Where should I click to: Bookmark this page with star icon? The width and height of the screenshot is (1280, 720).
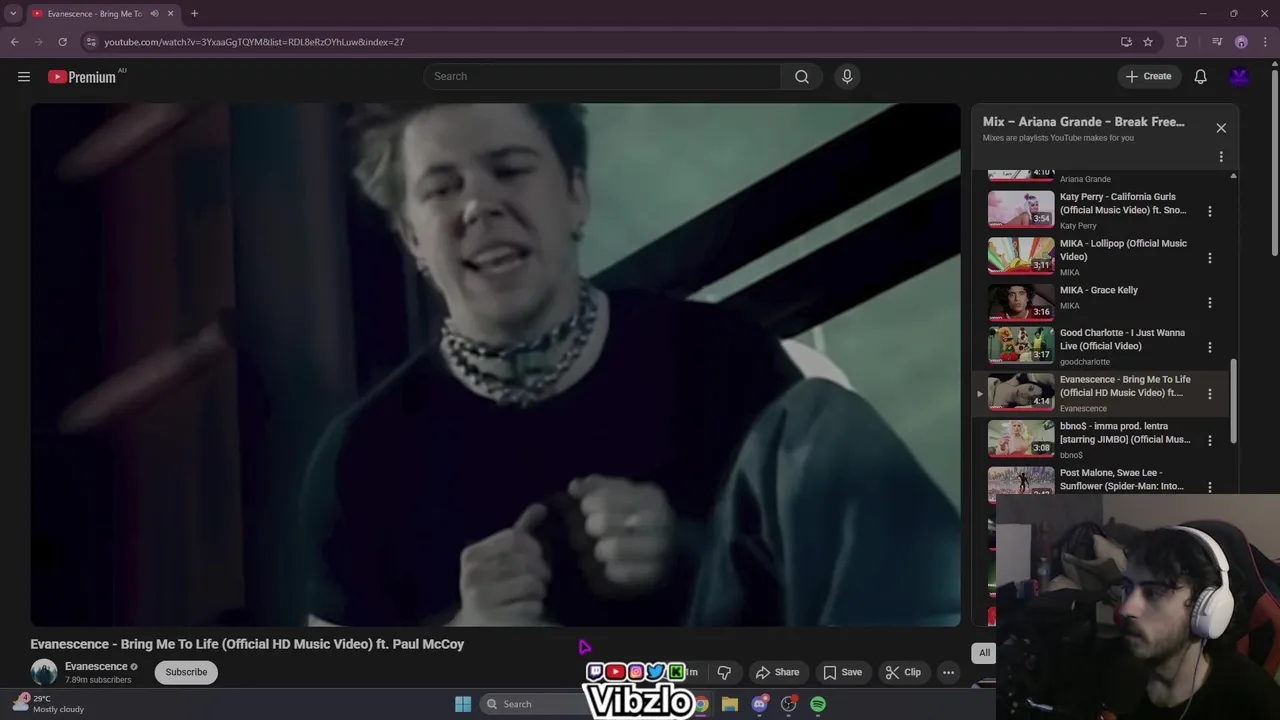tap(1148, 42)
